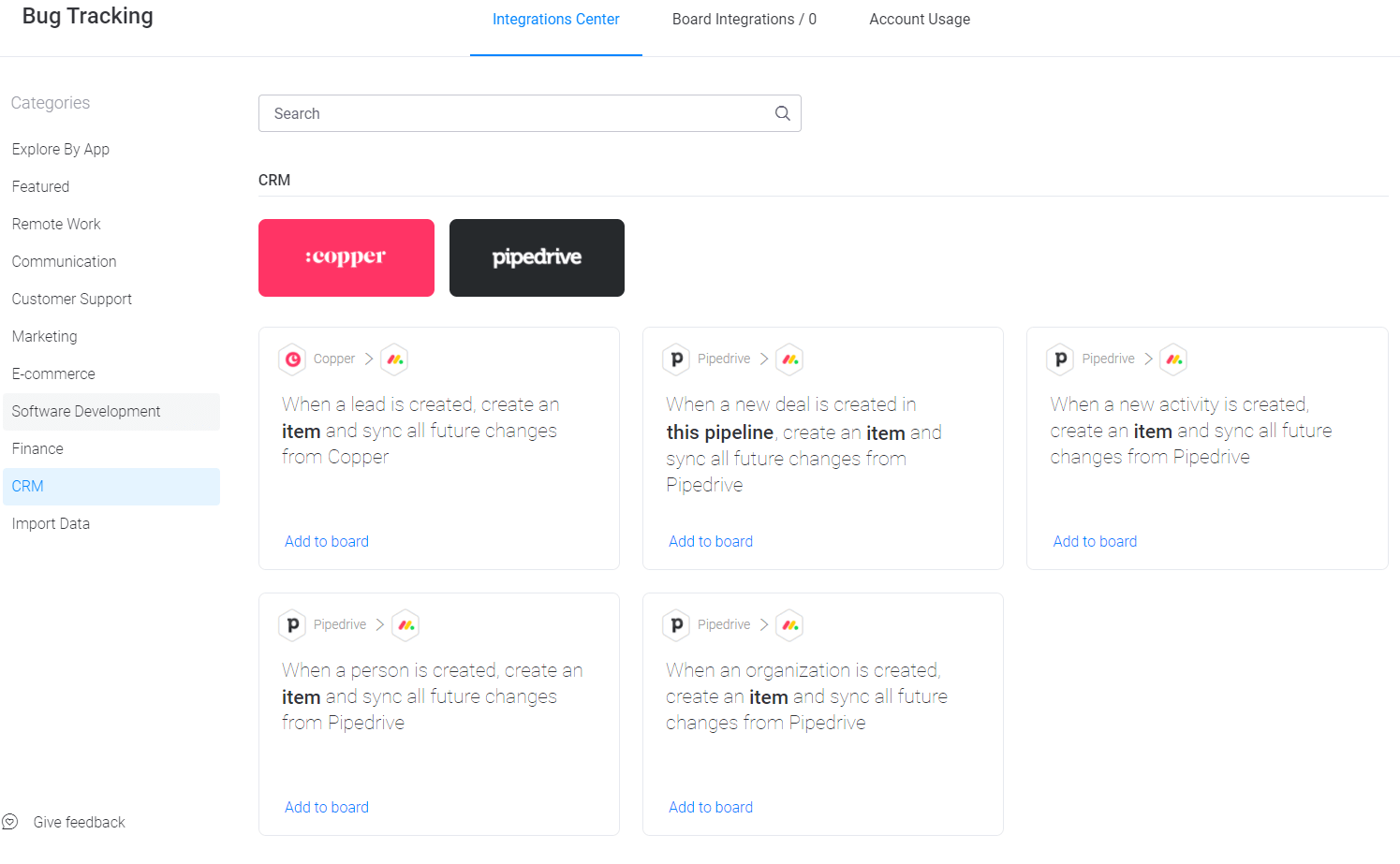
Task: Click bold 'item' in the organization recipe
Action: tap(769, 696)
